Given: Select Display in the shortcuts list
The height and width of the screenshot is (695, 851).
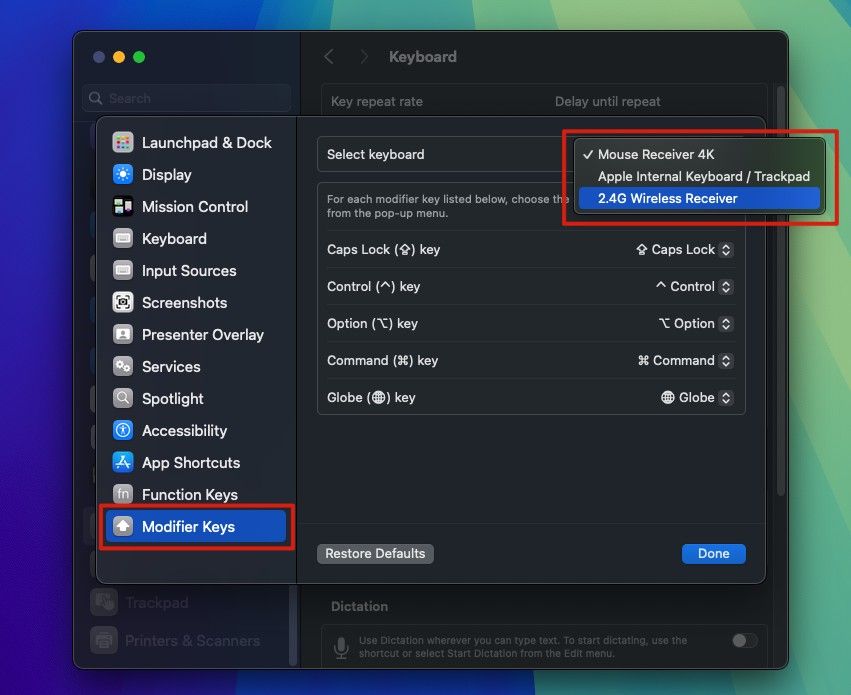Looking at the screenshot, I should click(196, 175).
